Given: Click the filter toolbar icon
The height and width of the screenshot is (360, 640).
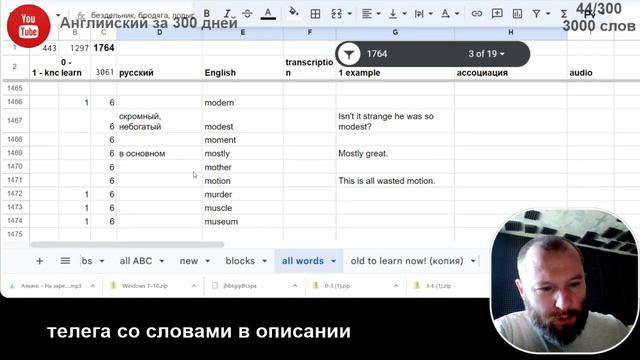Looking at the screenshot, I should (537, 14).
